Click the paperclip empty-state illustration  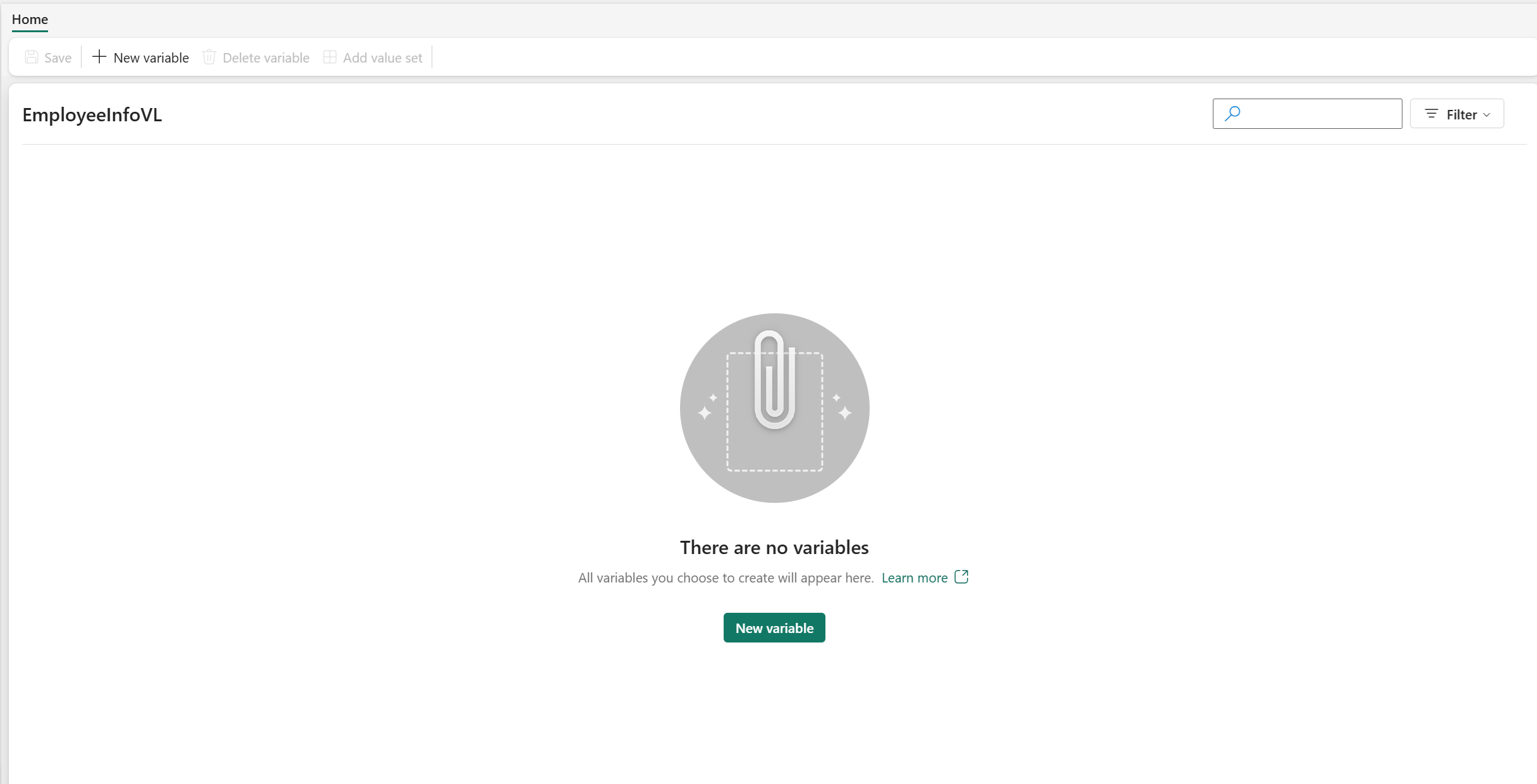coord(774,407)
